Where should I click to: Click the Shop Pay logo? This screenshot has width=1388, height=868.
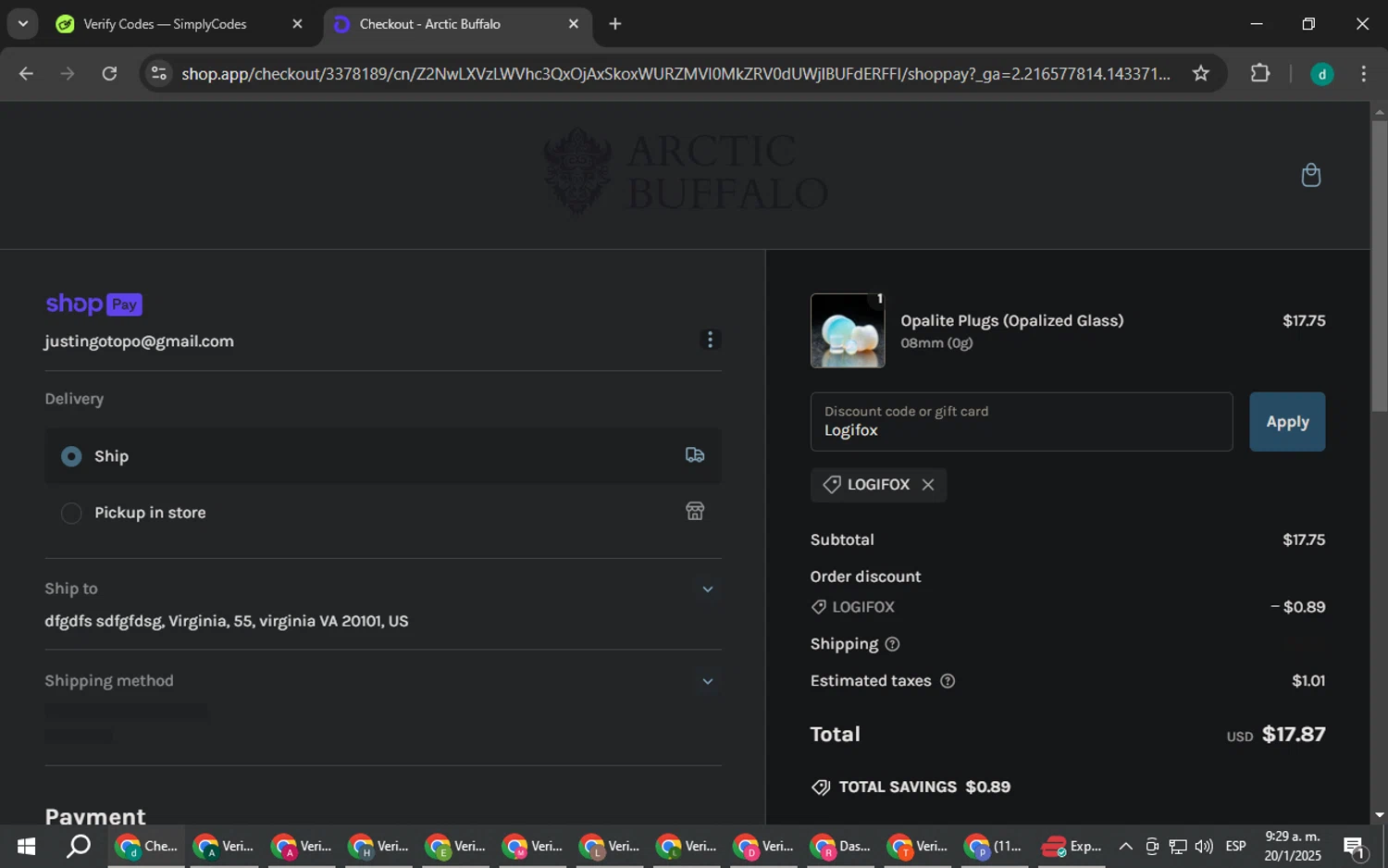93,304
